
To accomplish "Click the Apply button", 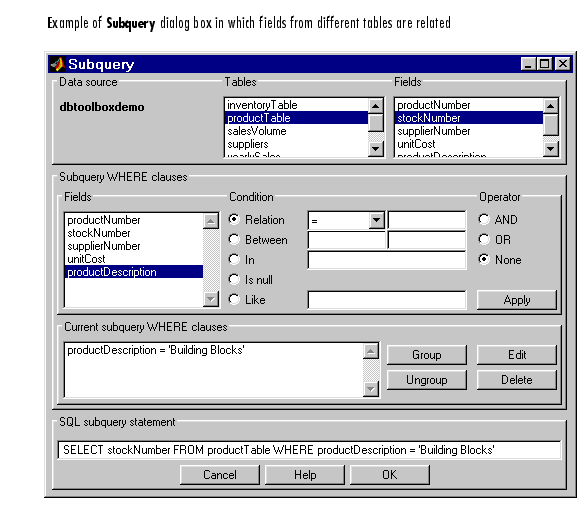I will pyautogui.click(x=517, y=300).
